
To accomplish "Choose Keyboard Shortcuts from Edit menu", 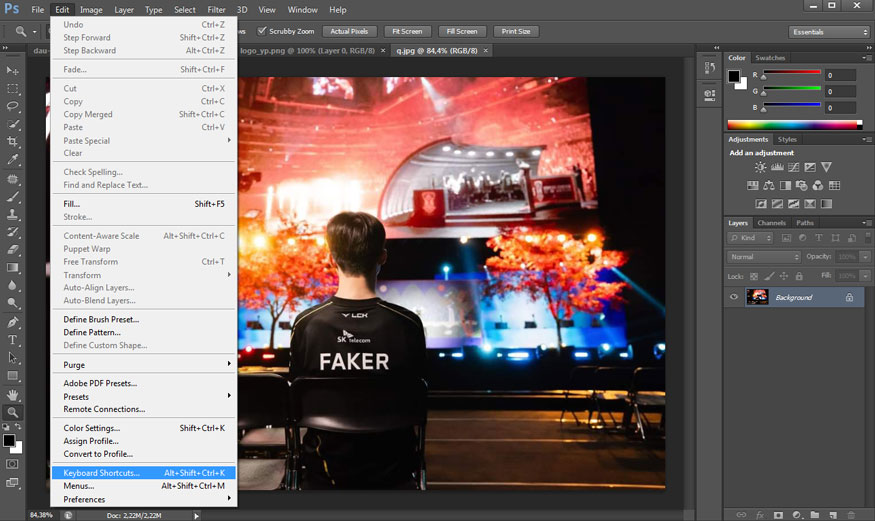I will click(101, 473).
